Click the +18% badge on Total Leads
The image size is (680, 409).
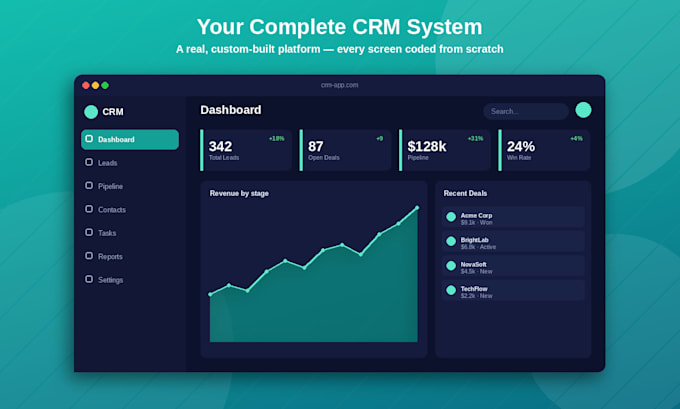pos(276,139)
